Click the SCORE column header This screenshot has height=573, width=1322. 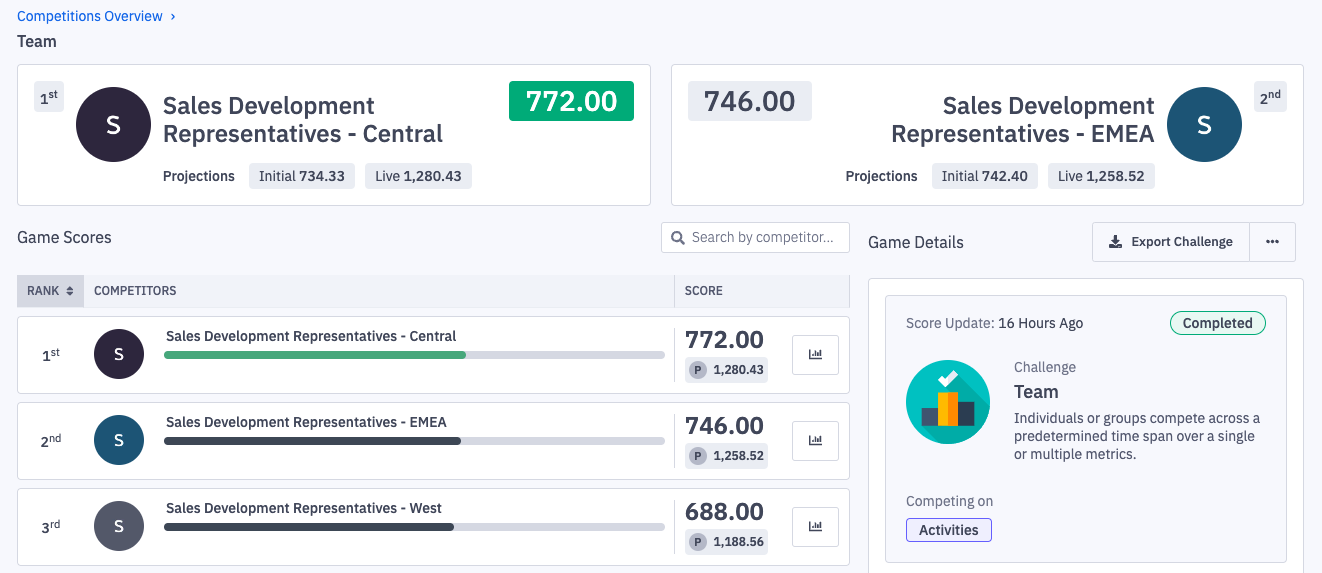click(x=704, y=291)
